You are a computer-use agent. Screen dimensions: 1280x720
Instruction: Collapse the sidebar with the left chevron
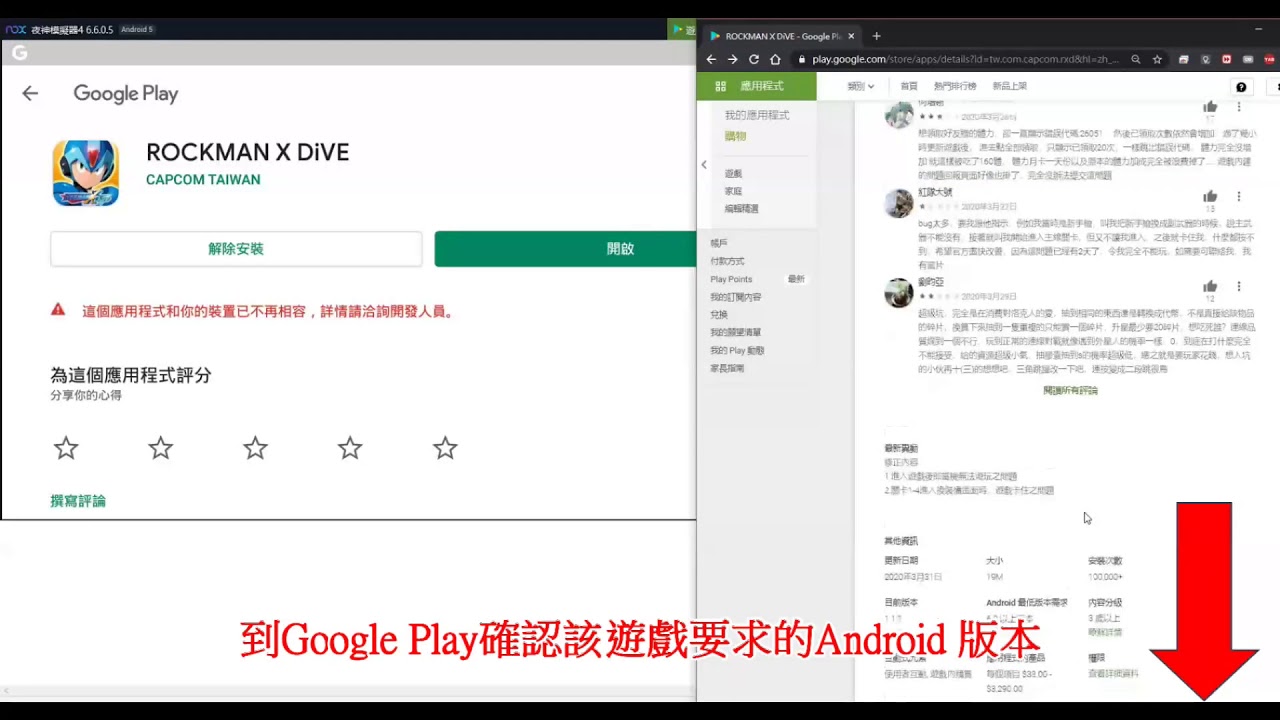click(703, 165)
